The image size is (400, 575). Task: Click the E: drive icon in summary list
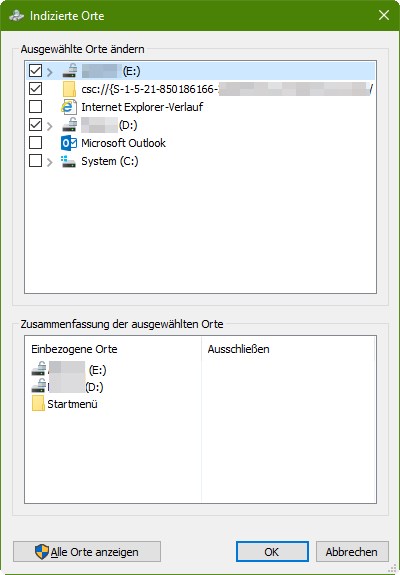39,369
